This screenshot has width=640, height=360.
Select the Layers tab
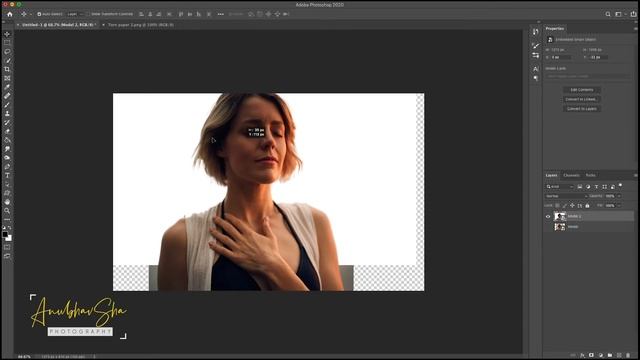551,175
